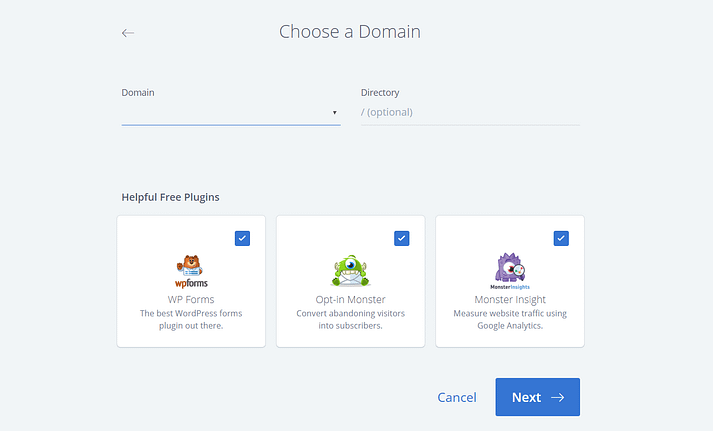
Task: Click the WPForms bear logo
Action: coord(191,271)
